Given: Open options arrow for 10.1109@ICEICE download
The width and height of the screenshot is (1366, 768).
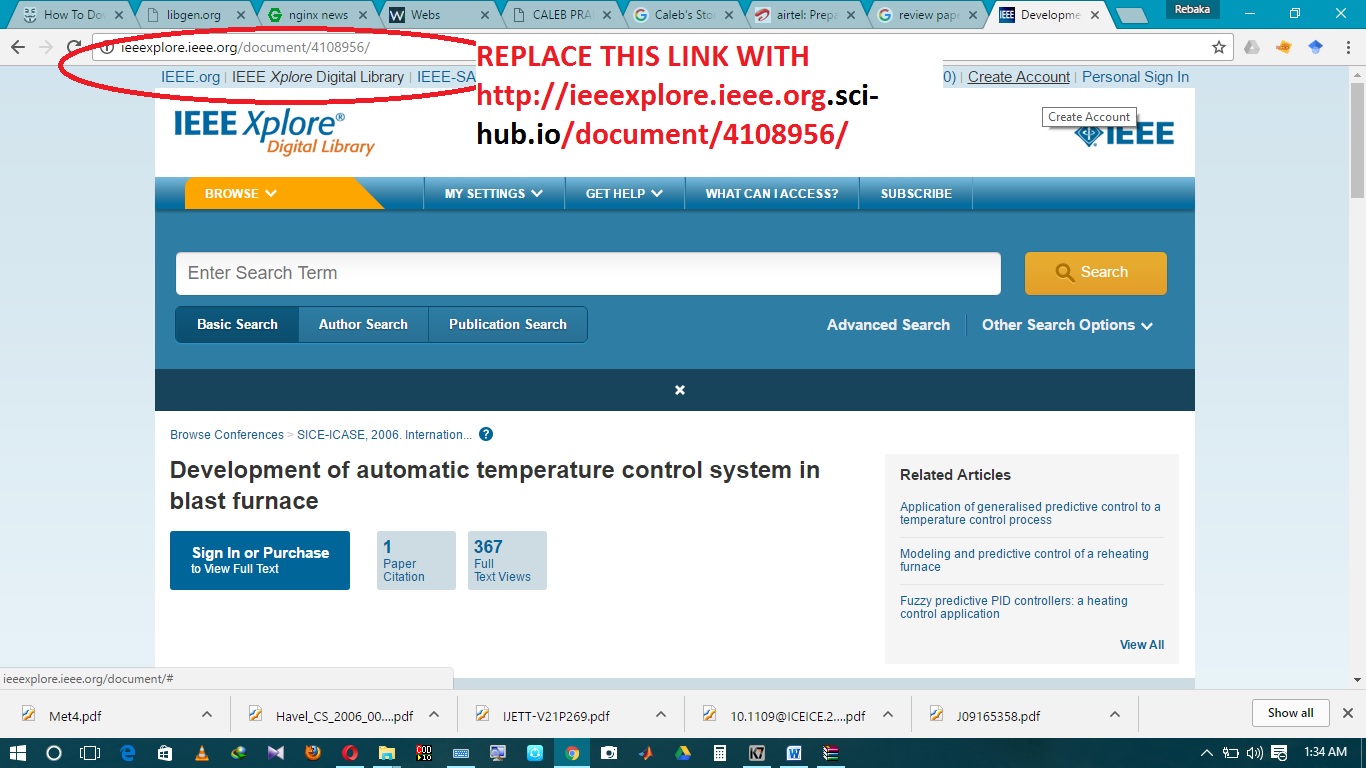Looking at the screenshot, I should 888,714.
